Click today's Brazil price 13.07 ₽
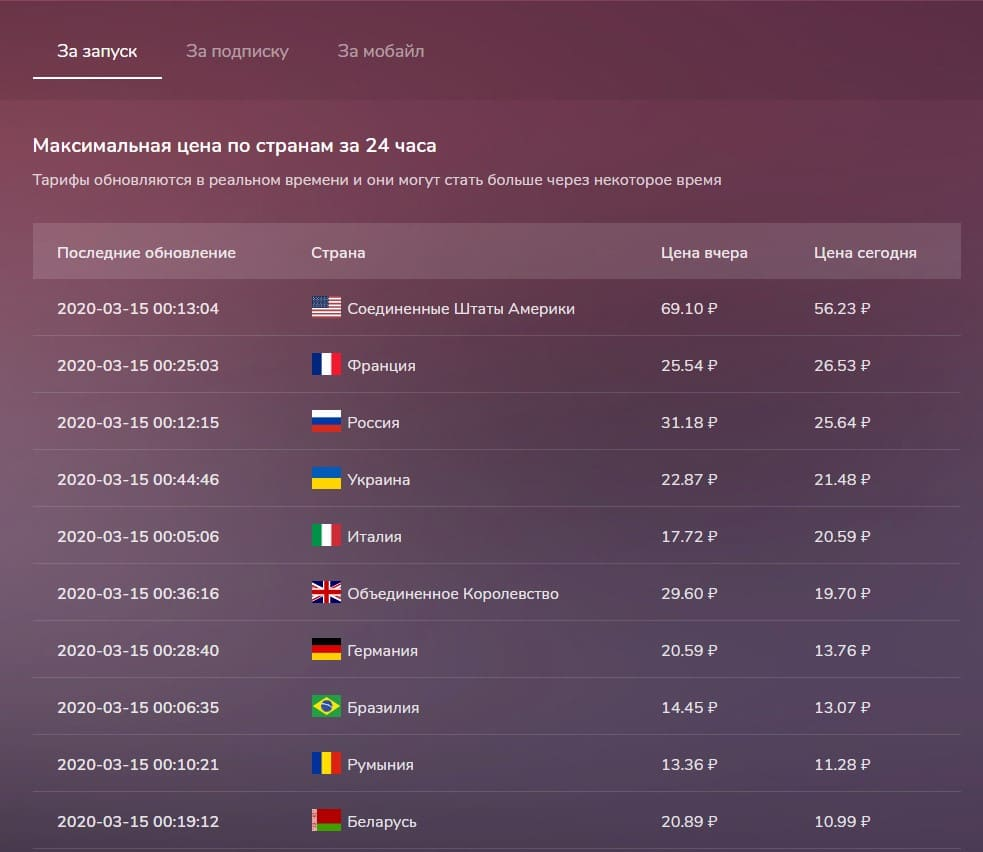Screen dimensions: 983x852 coord(842,708)
